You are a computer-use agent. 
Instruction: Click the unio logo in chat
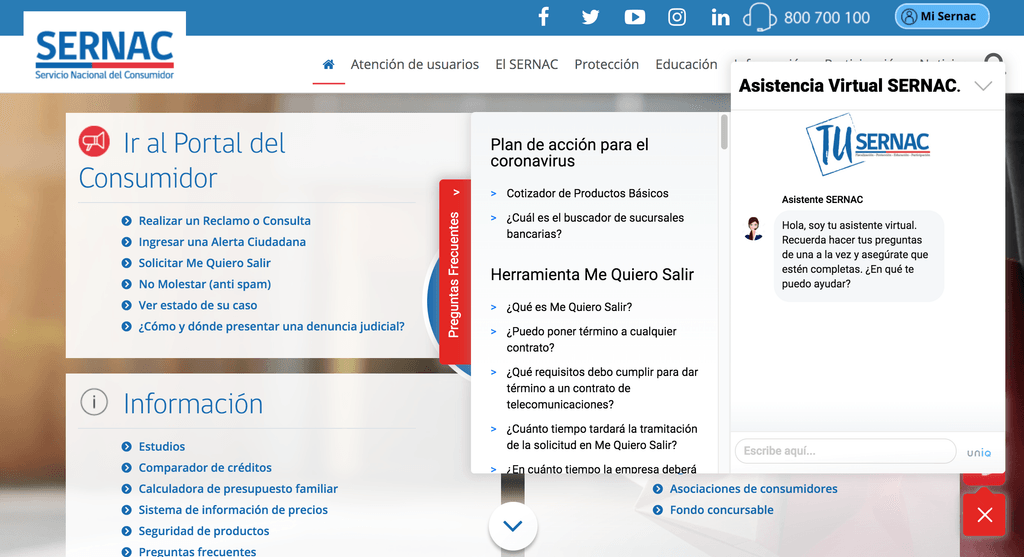tap(978, 453)
